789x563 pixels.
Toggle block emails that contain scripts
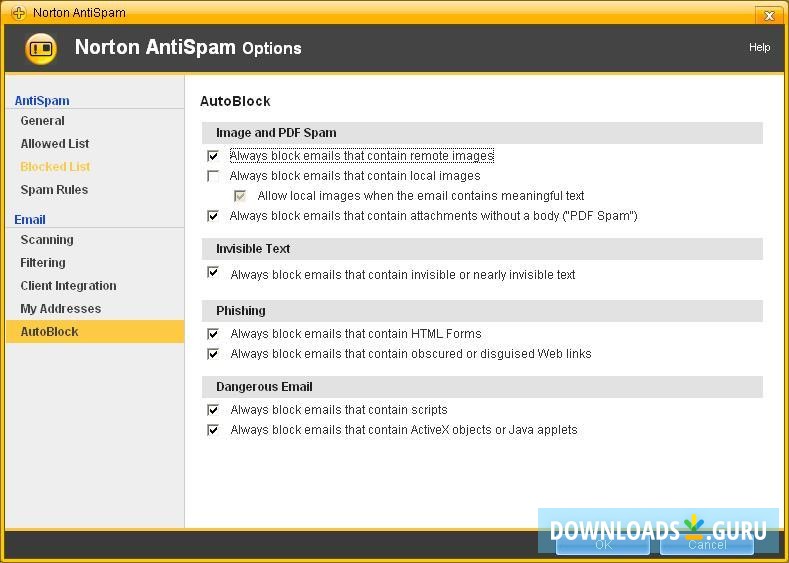pos(213,410)
